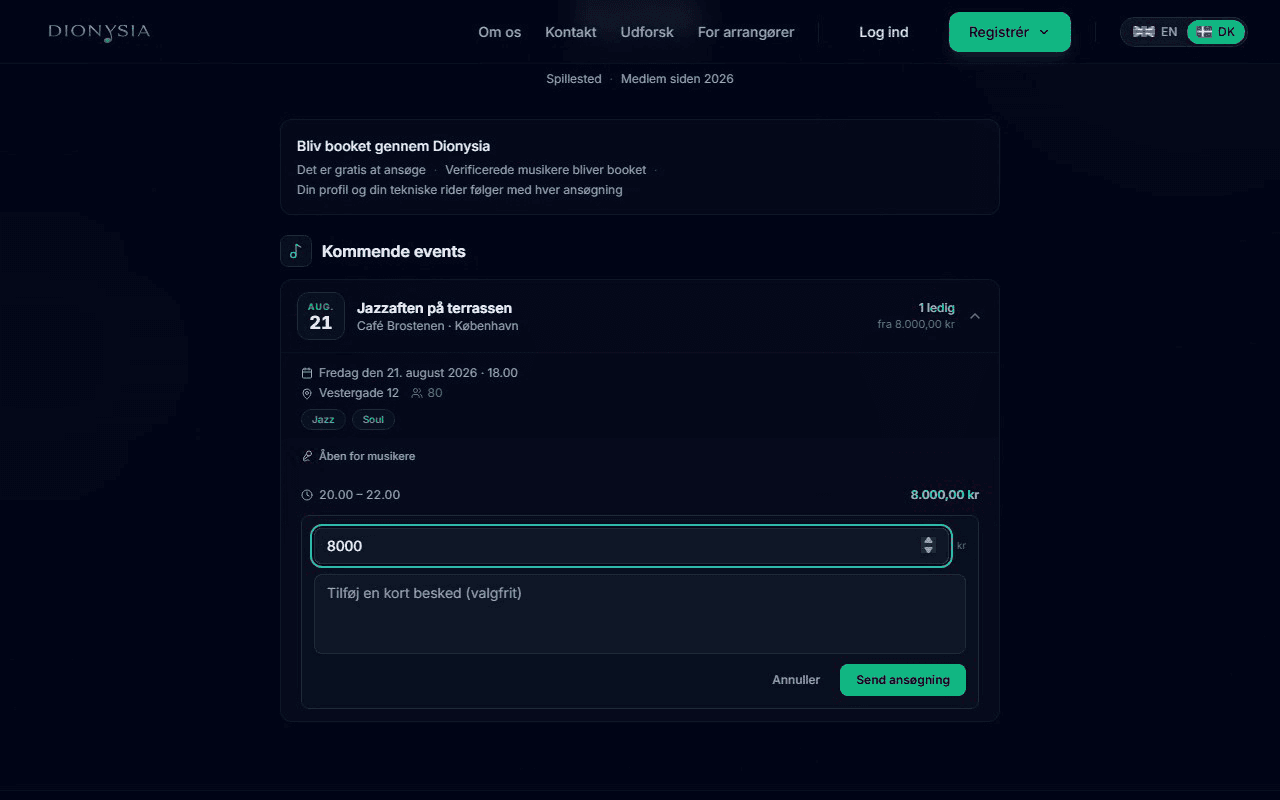Viewport: 1280px width, 800px height.
Task: Open the Registrér dropdown
Action: click(x=1009, y=32)
